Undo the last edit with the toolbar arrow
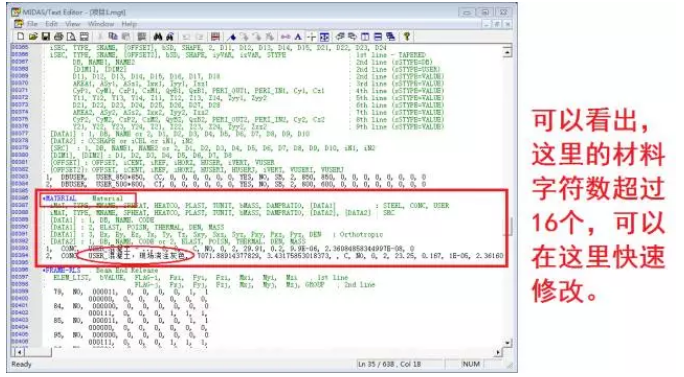Image resolution: width=684 pixels, height=377 pixels. click(186, 37)
